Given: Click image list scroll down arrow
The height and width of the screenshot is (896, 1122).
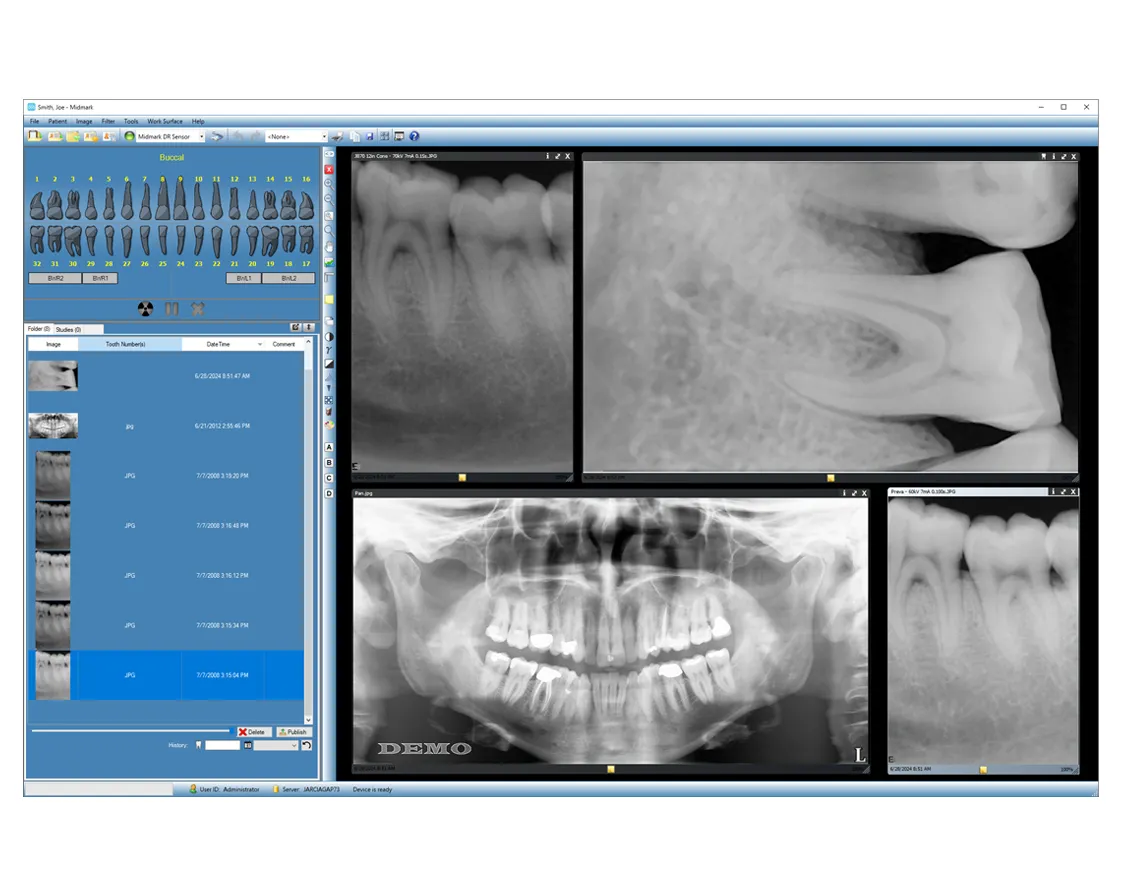Looking at the screenshot, I should click(308, 720).
